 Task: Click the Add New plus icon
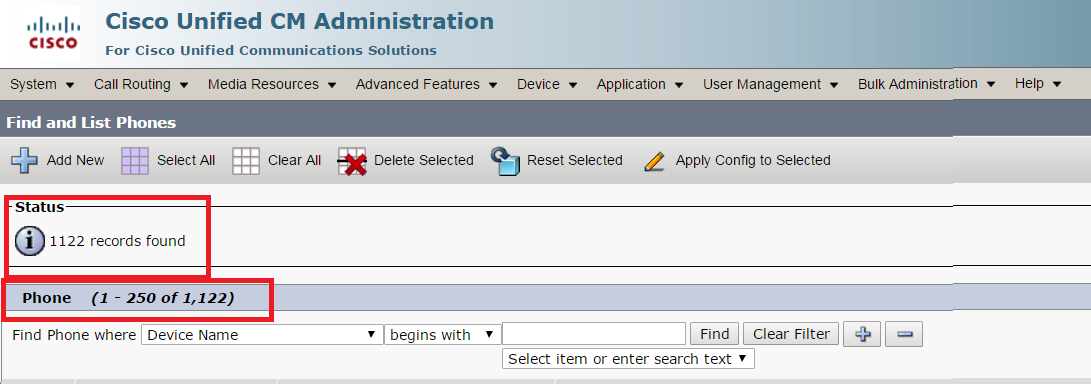[24, 160]
